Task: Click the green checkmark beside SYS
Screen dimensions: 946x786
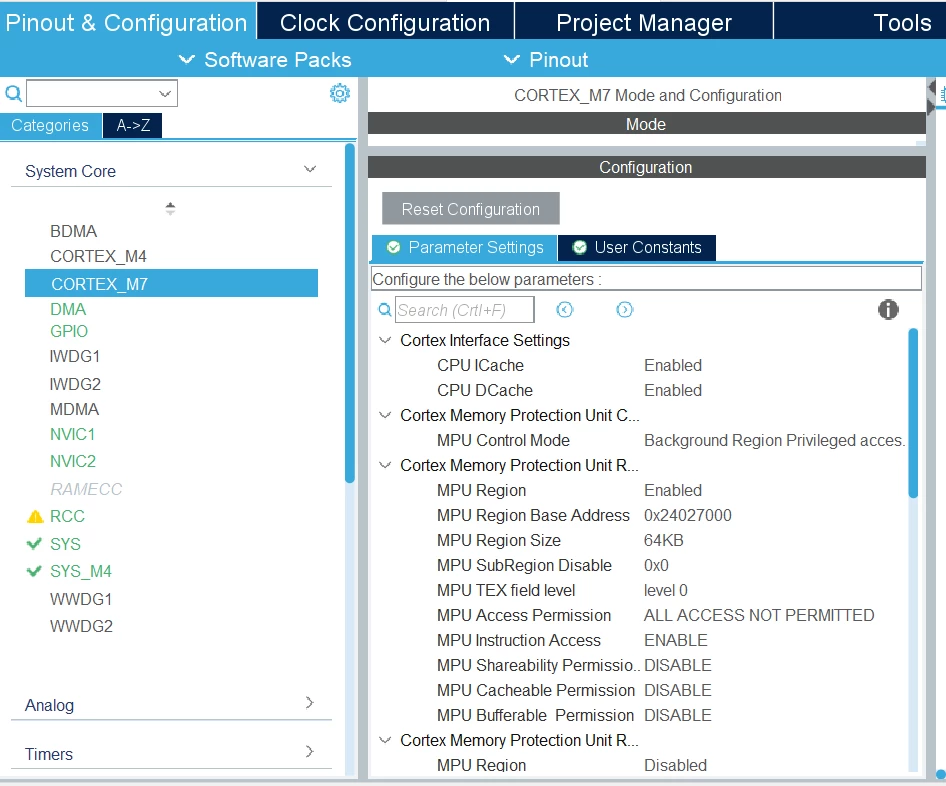Action: (x=34, y=544)
